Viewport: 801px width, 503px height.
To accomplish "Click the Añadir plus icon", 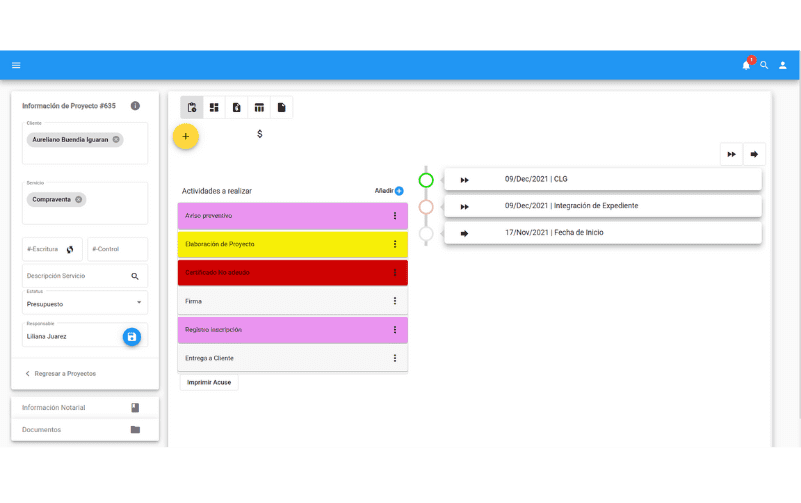I will coord(399,190).
